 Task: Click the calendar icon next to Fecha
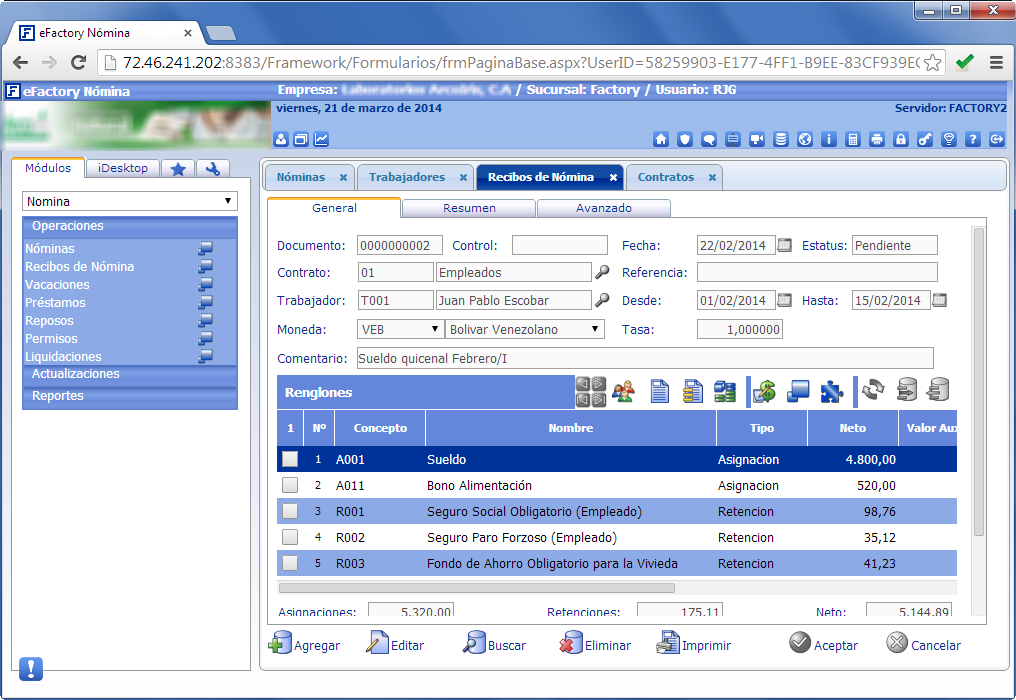784,245
